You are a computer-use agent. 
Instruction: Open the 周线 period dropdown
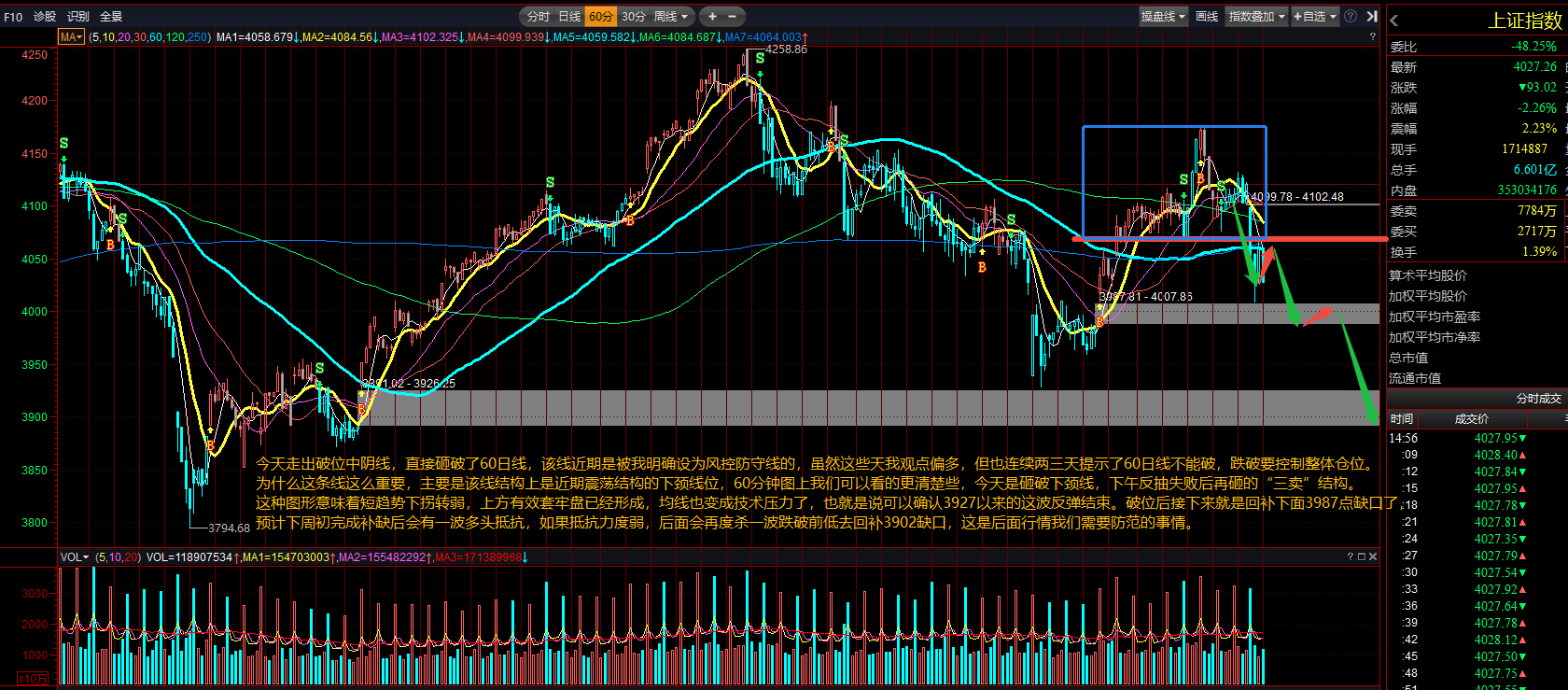point(671,16)
